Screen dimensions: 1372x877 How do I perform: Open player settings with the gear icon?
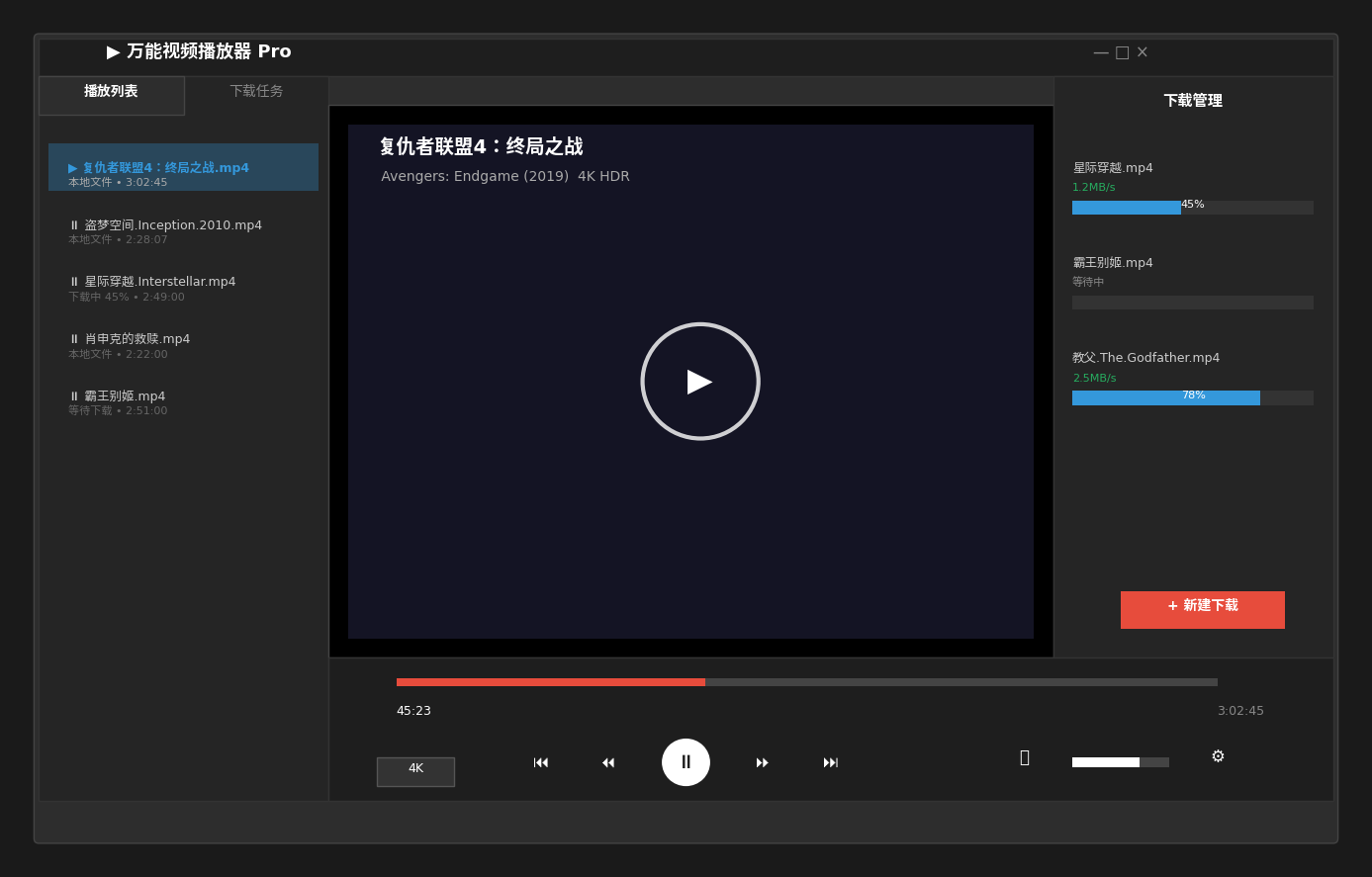click(x=1218, y=755)
